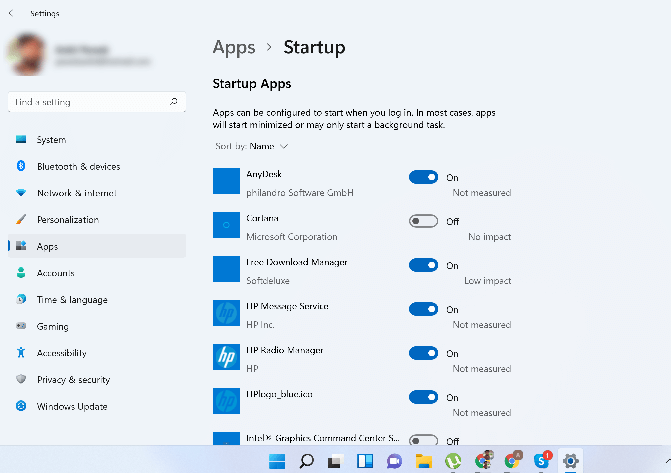Open Chat app on taskbar

point(394,461)
